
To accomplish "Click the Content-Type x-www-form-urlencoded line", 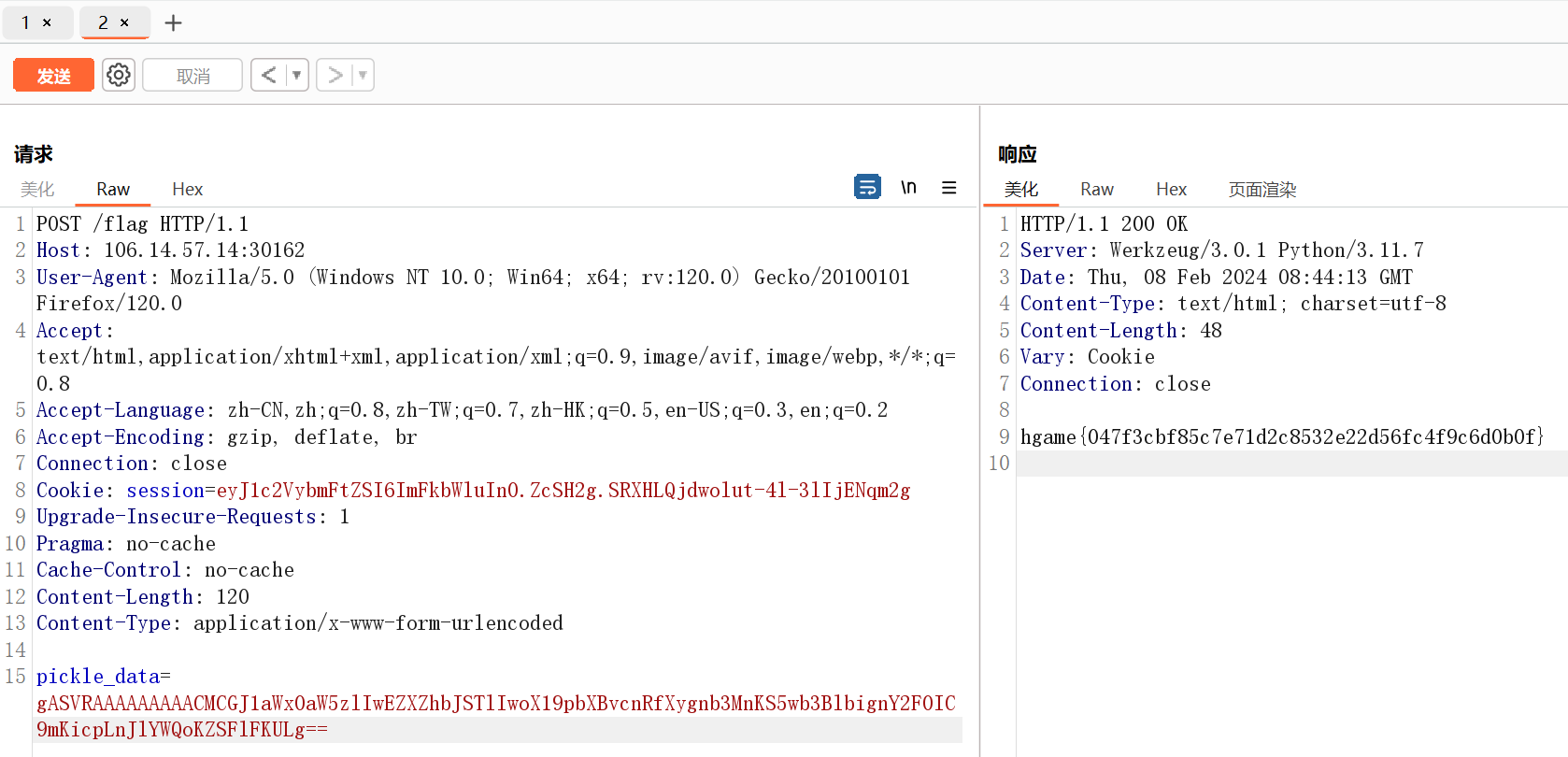I will click(299, 622).
